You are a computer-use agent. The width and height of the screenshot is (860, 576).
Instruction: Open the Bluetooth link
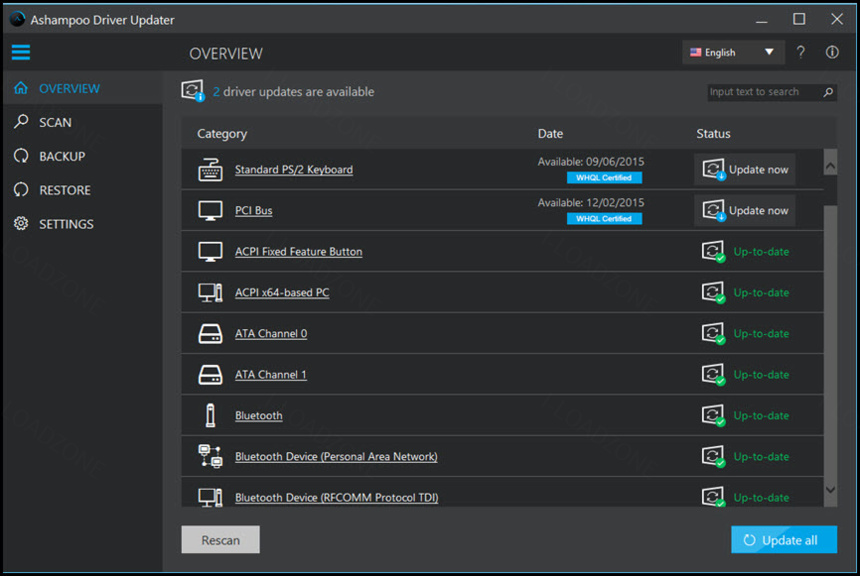coord(259,415)
